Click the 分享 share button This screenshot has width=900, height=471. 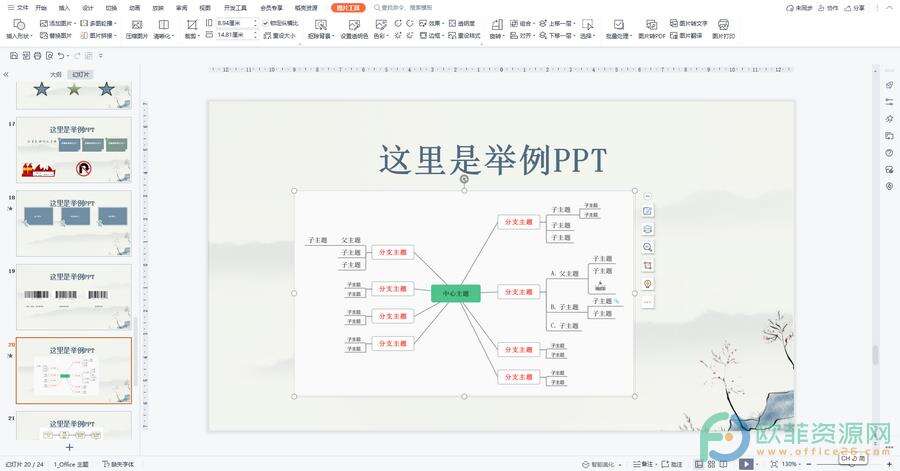(854, 8)
